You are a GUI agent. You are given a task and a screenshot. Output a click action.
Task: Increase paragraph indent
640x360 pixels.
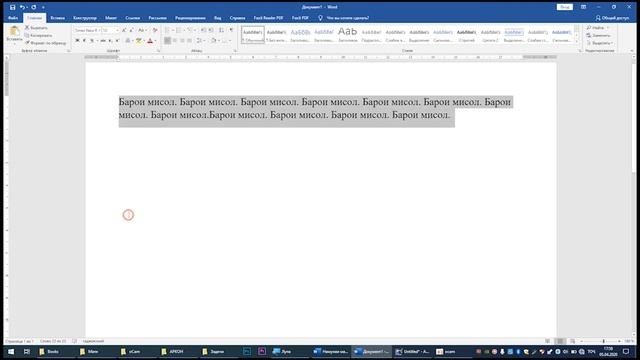point(211,30)
